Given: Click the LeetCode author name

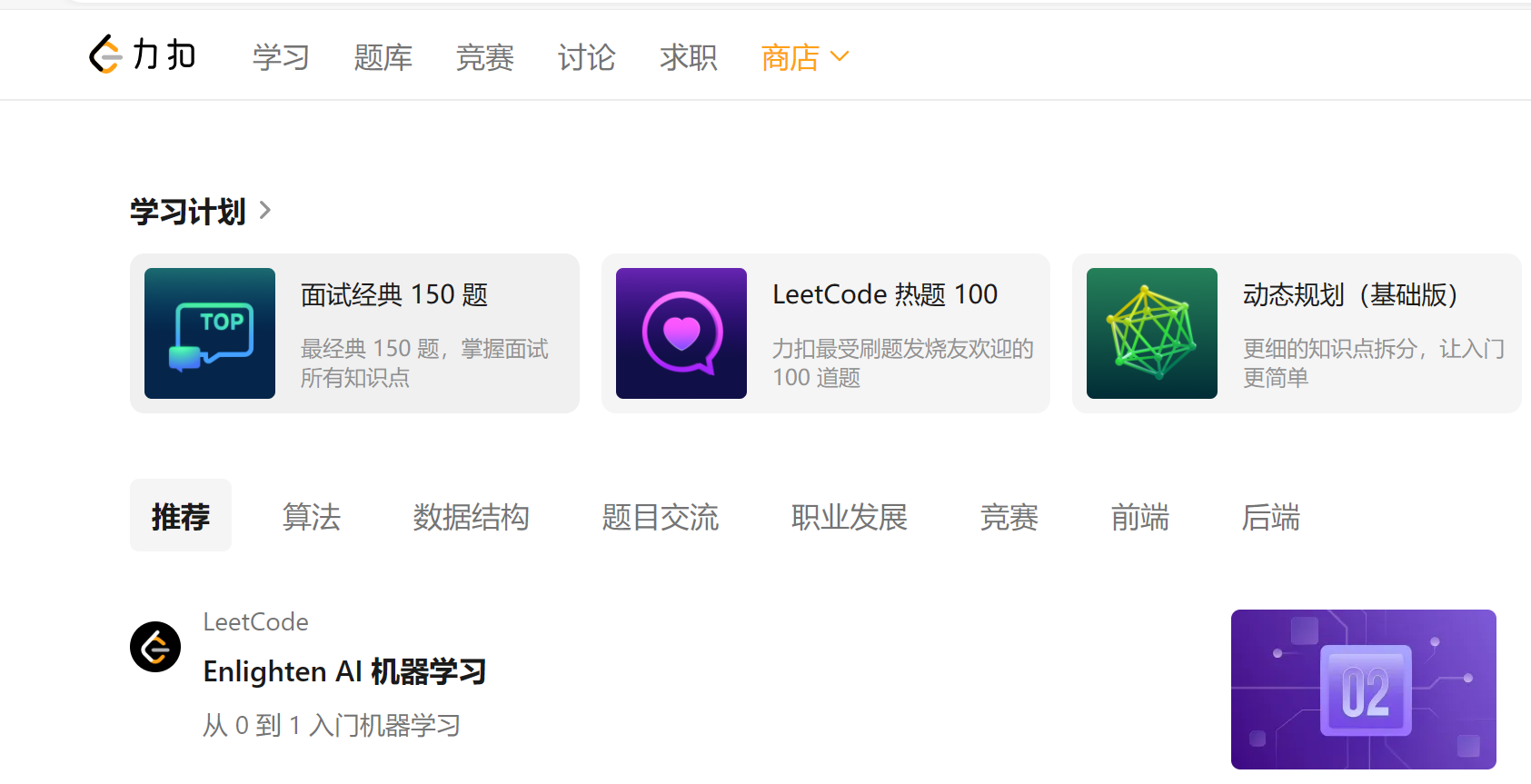Looking at the screenshot, I should (256, 622).
